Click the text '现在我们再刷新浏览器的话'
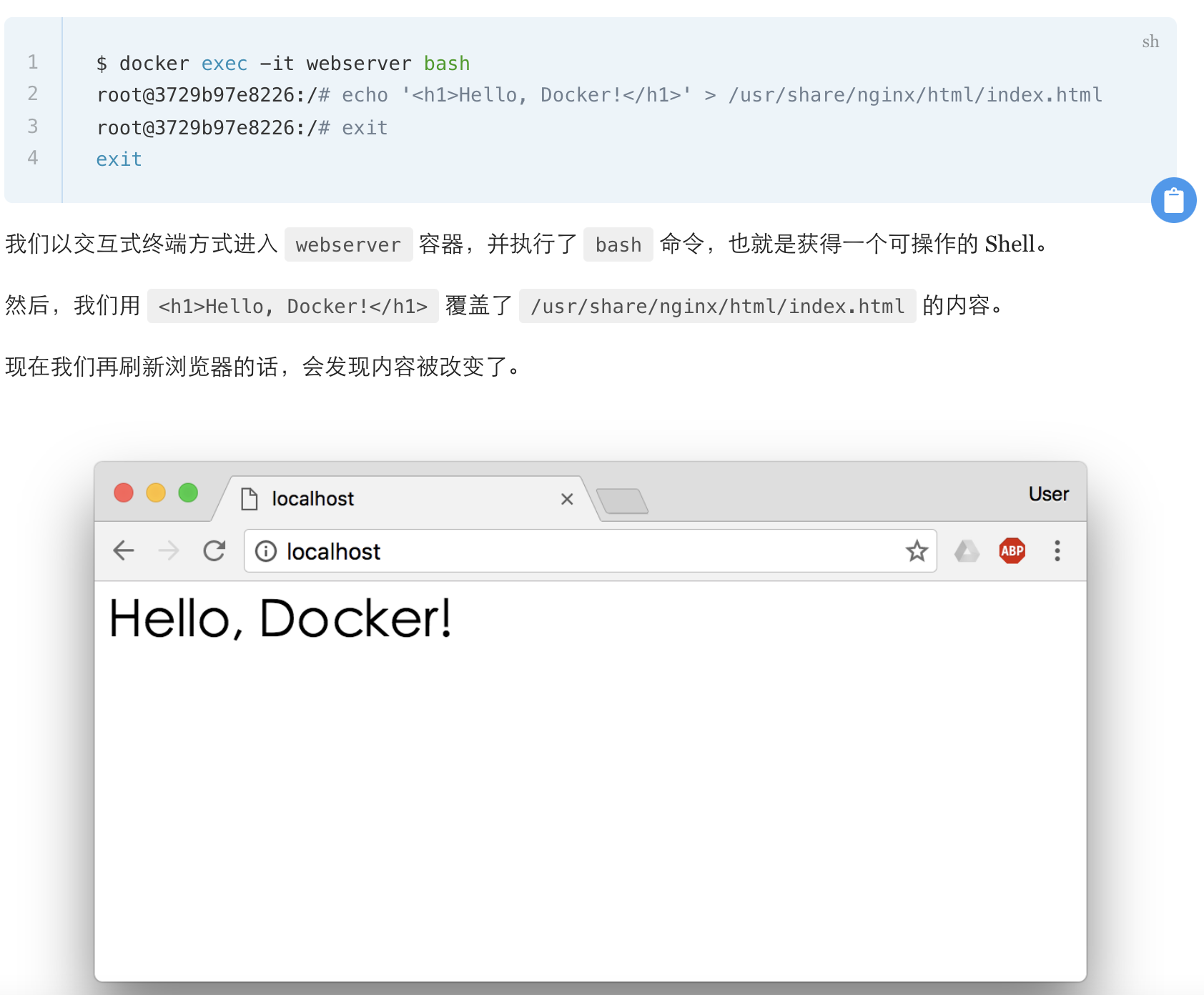This screenshot has width=1204, height=995. click(142, 367)
